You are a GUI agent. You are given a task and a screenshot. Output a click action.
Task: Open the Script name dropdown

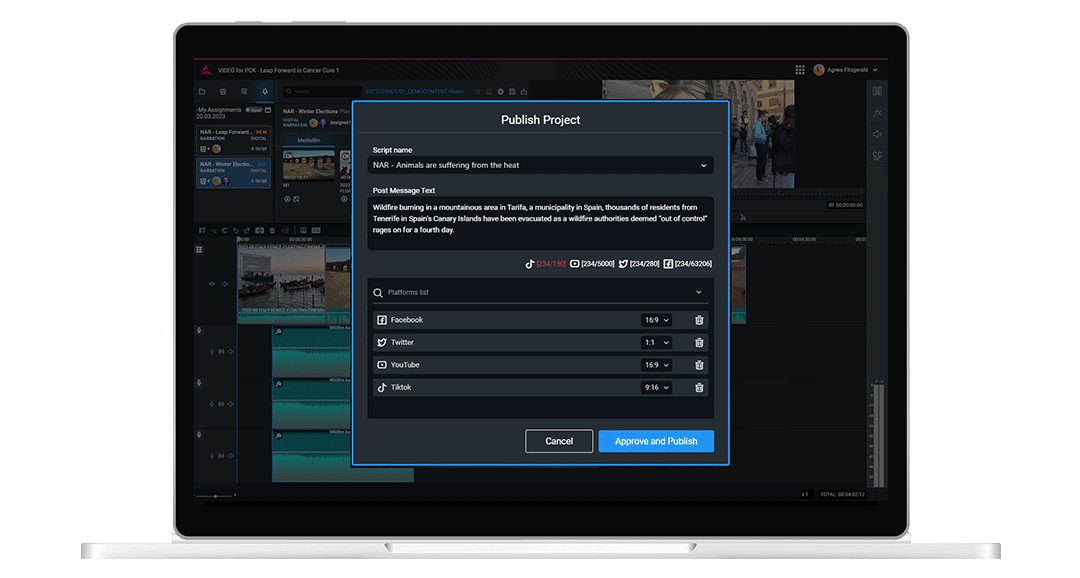(x=540, y=165)
